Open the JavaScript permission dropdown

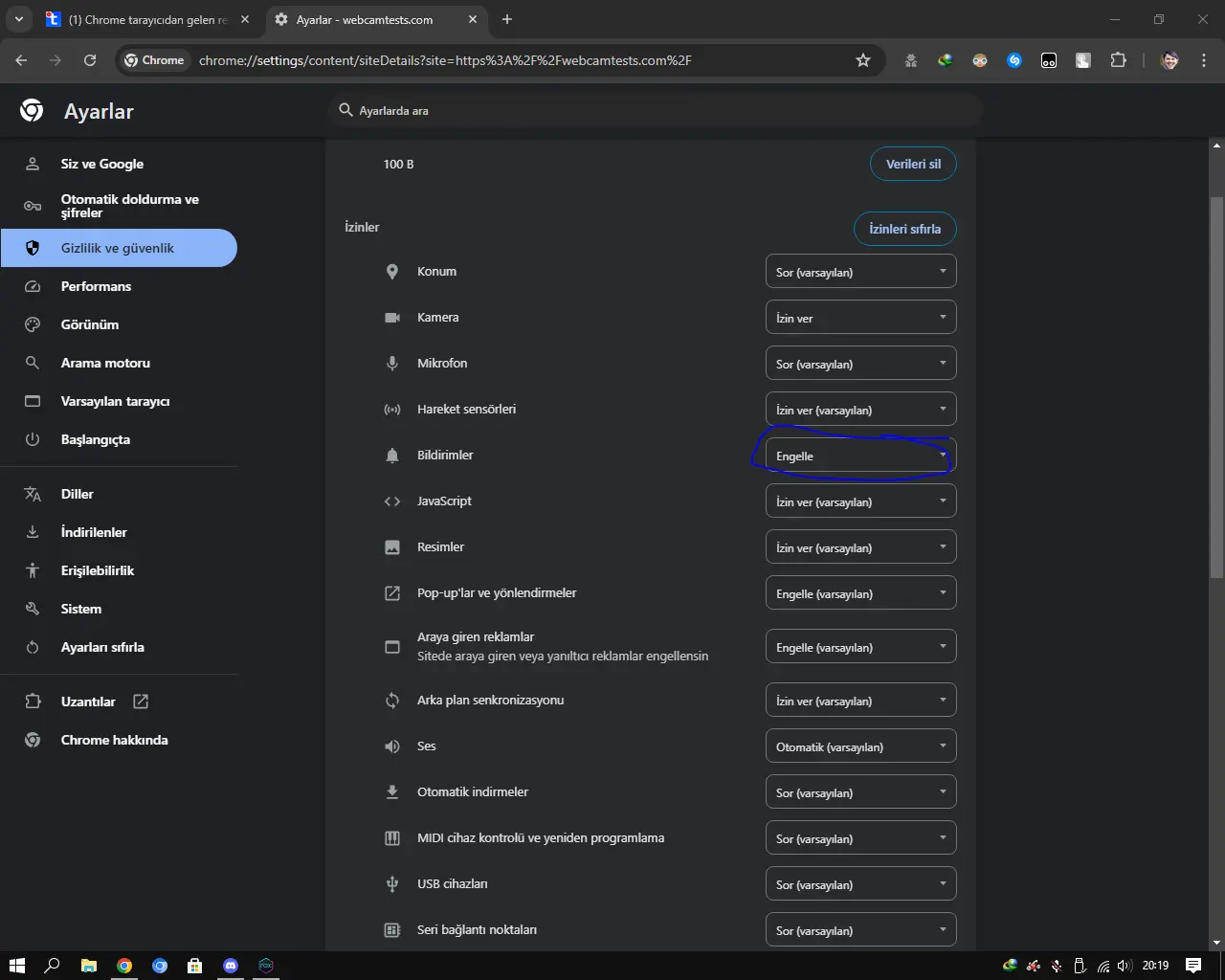pos(861,501)
